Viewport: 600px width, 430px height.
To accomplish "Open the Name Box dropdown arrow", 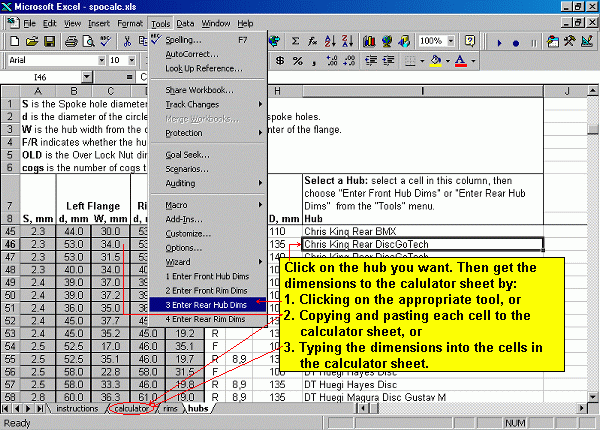I will coord(87,77).
